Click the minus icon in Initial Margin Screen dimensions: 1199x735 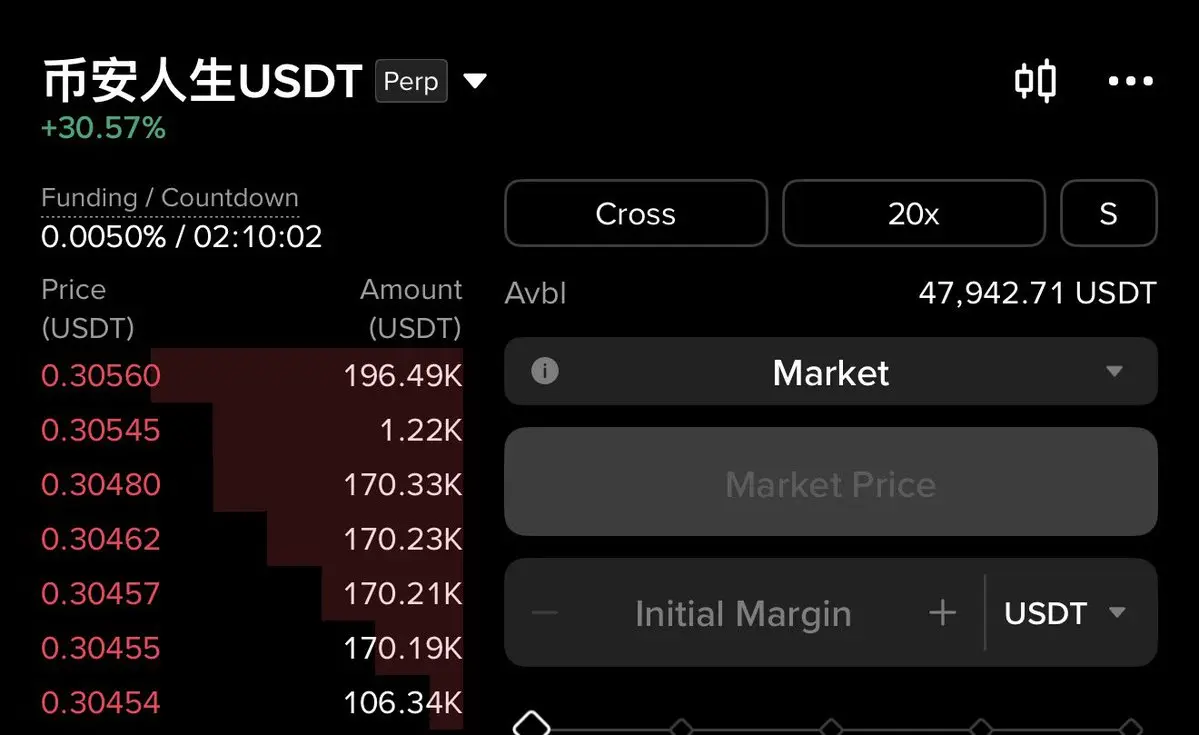click(545, 612)
